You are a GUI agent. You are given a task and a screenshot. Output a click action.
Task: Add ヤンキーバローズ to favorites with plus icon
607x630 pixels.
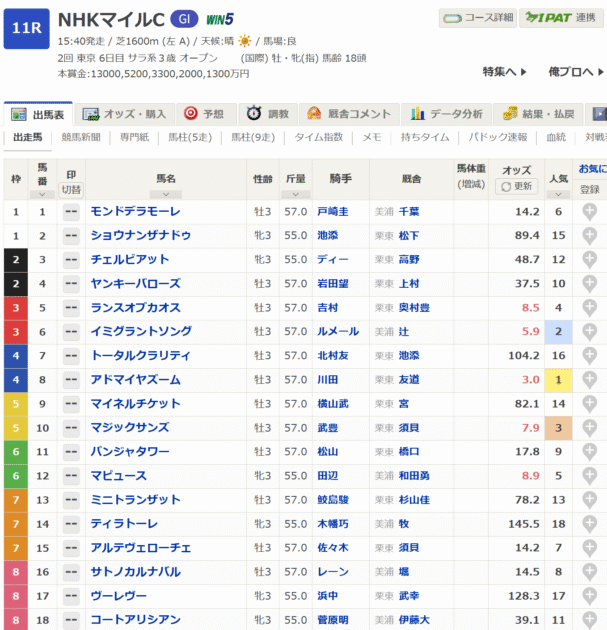coord(589,284)
